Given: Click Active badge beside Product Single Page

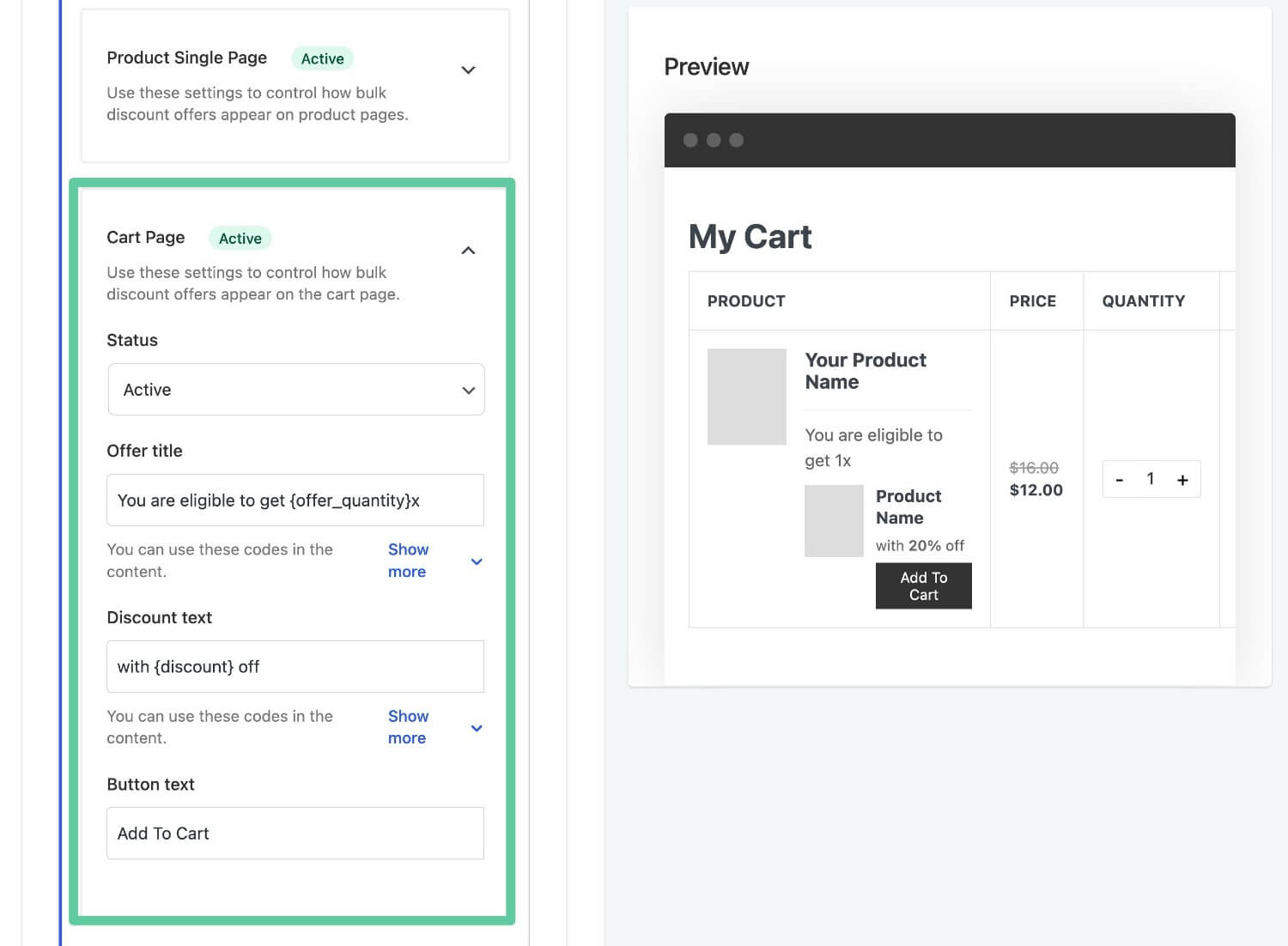Looking at the screenshot, I should click(323, 58).
